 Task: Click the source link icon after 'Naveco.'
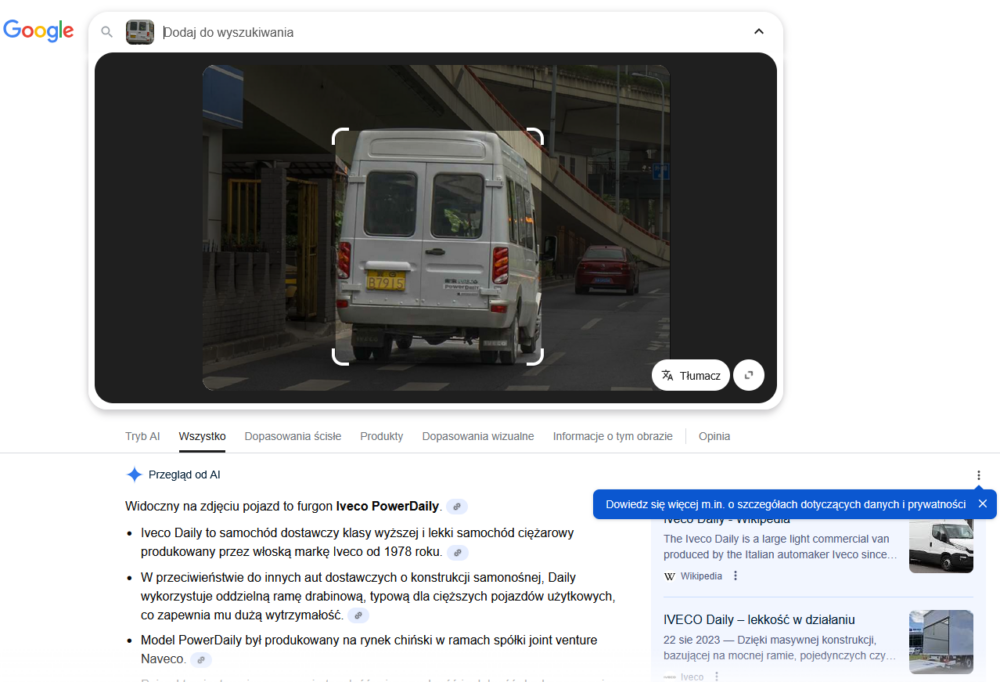click(x=201, y=660)
